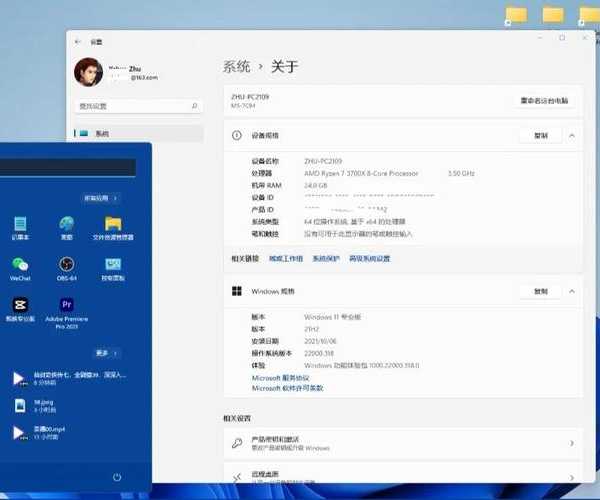Maximize the Settings window

tap(562, 37)
